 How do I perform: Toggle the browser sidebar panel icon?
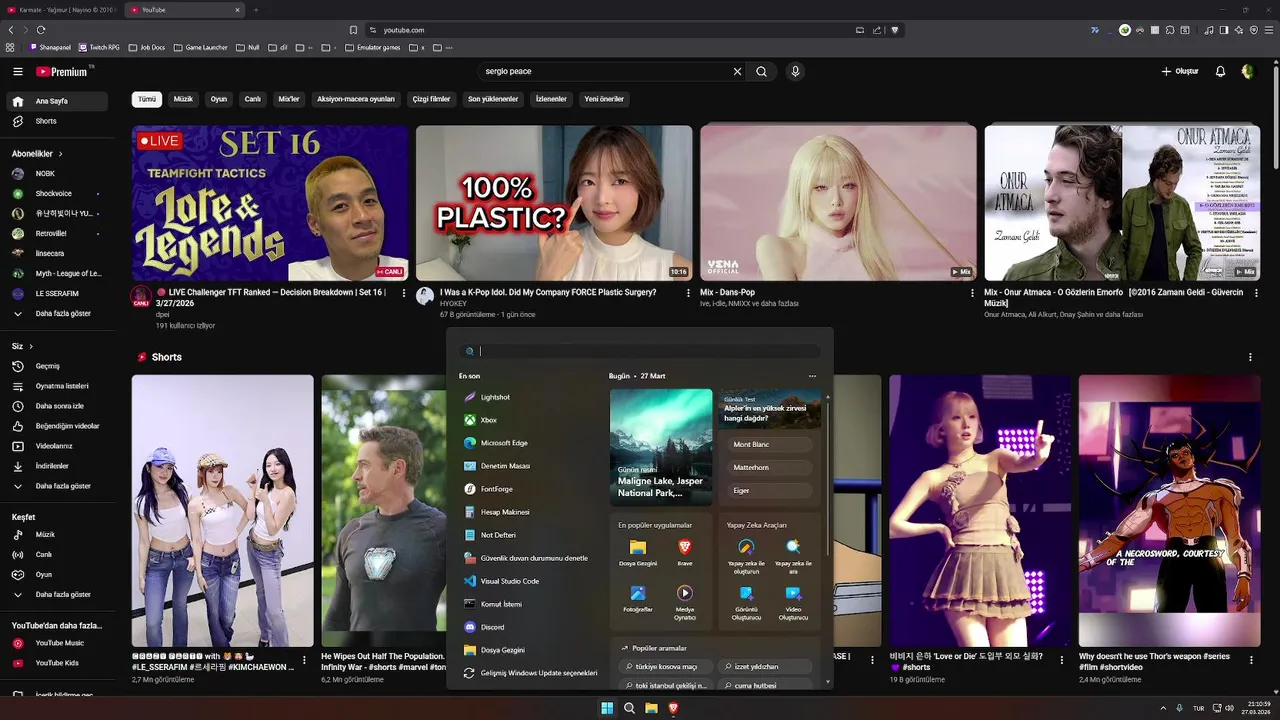point(1224,30)
